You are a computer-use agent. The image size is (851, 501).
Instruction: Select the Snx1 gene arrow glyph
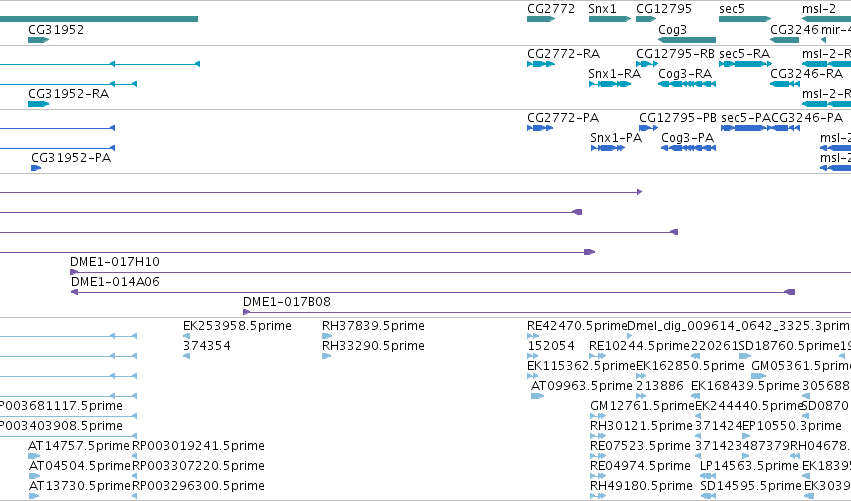[x=609, y=19]
